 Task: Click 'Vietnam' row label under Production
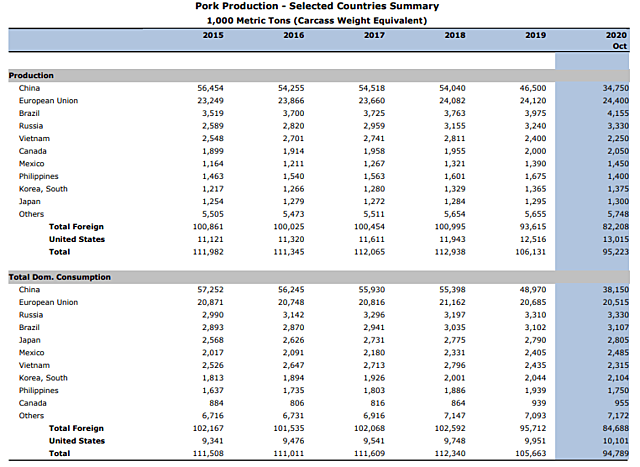(x=34, y=139)
